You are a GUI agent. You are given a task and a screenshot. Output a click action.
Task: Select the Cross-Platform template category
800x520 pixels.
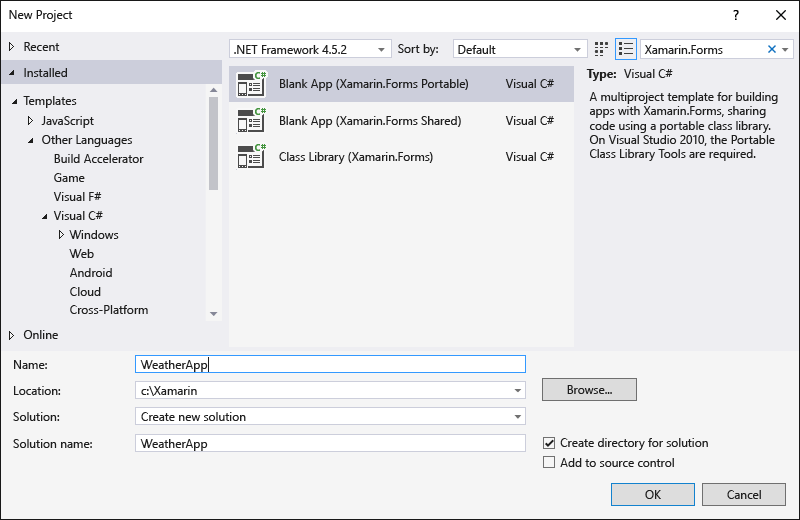click(109, 310)
